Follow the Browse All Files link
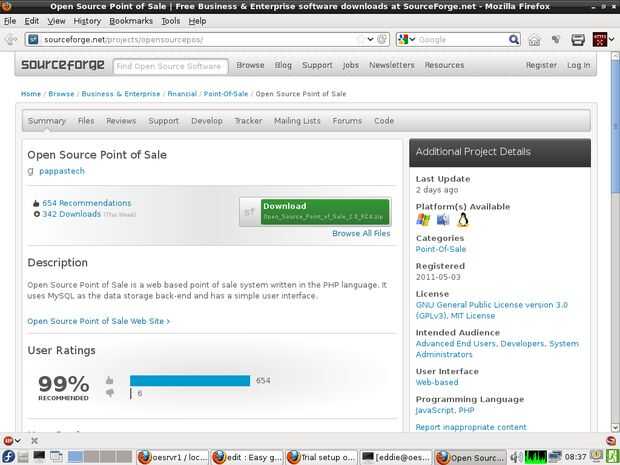This screenshot has height=465, width=620. (x=361, y=233)
